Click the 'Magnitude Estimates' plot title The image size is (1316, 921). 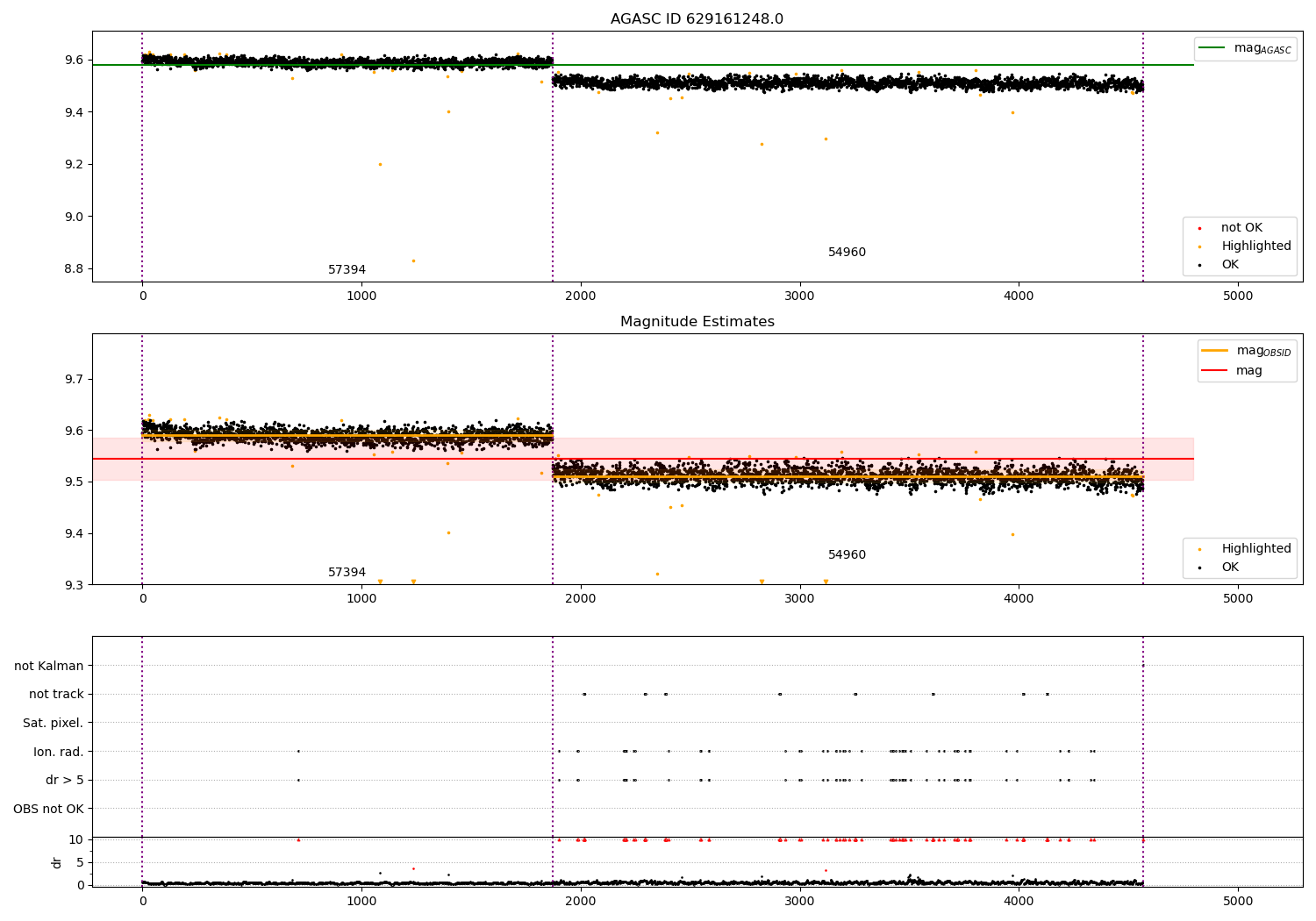(x=697, y=321)
